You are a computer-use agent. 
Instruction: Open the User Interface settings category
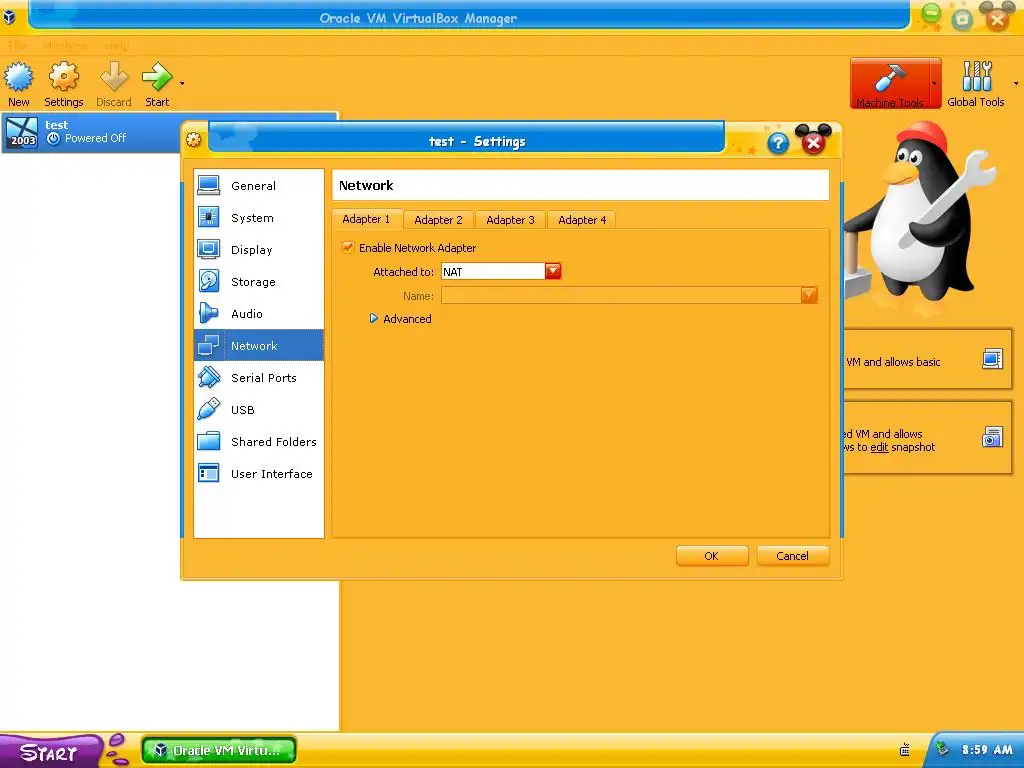[x=259, y=473]
